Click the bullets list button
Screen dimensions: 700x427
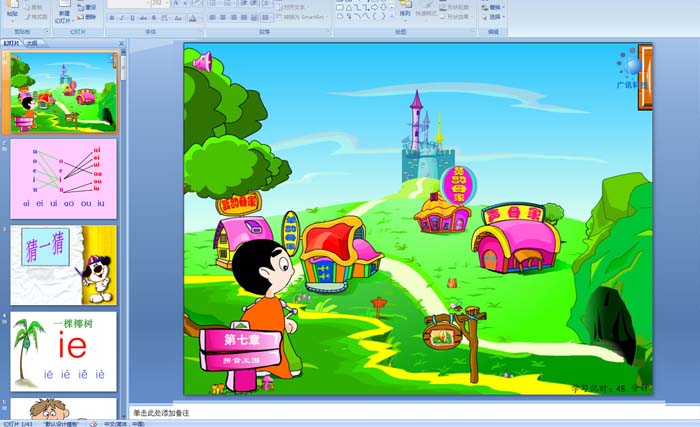coord(214,3)
